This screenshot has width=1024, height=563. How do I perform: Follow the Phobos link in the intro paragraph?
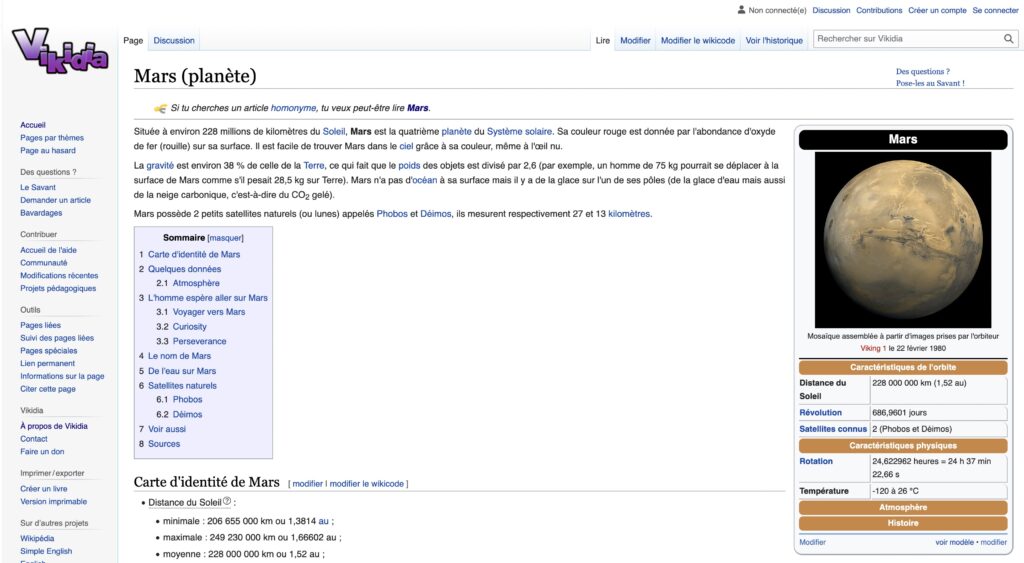coord(392,214)
